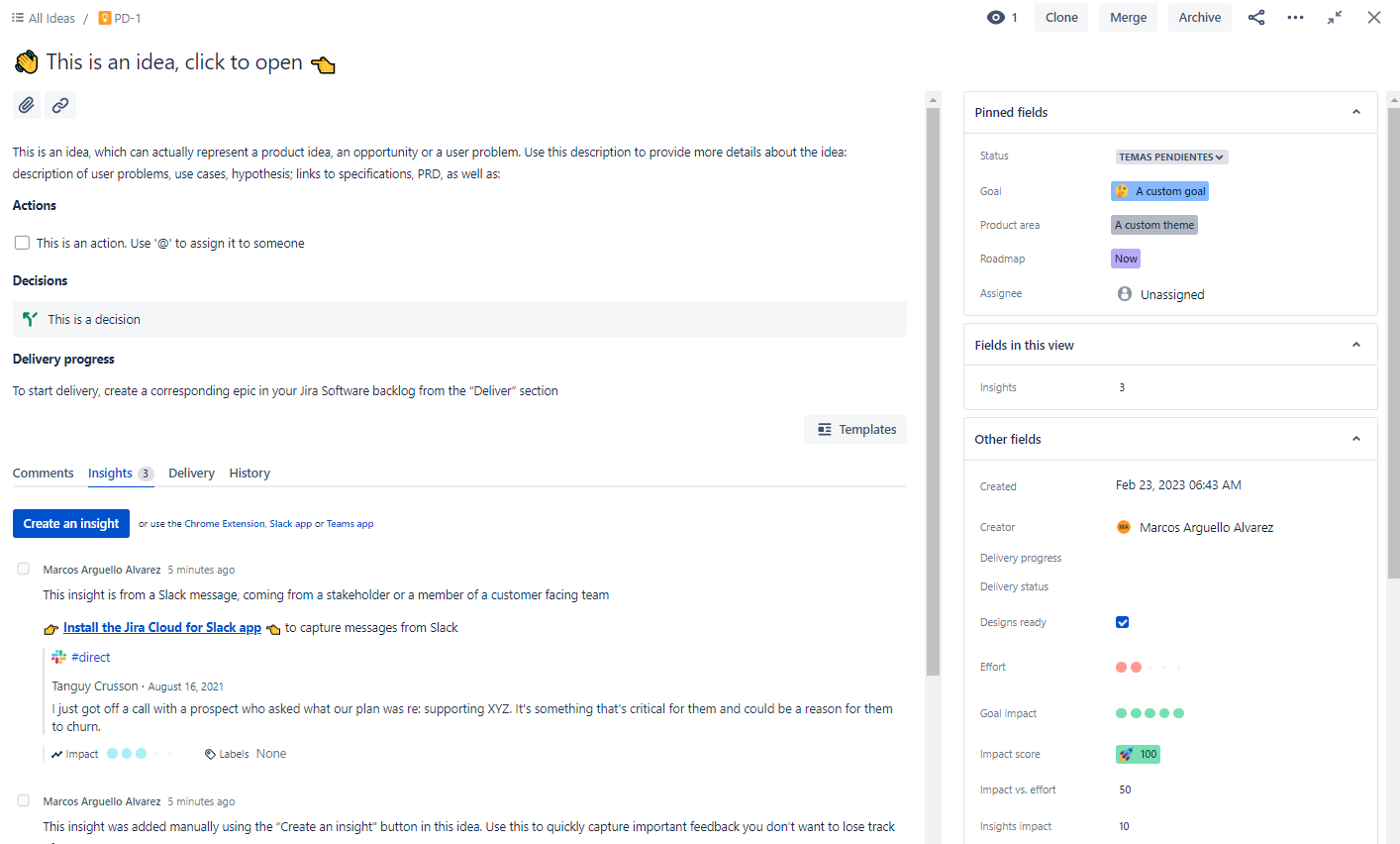Collapse the Pinned fields section
This screenshot has height=844, width=1400.
tap(1355, 112)
